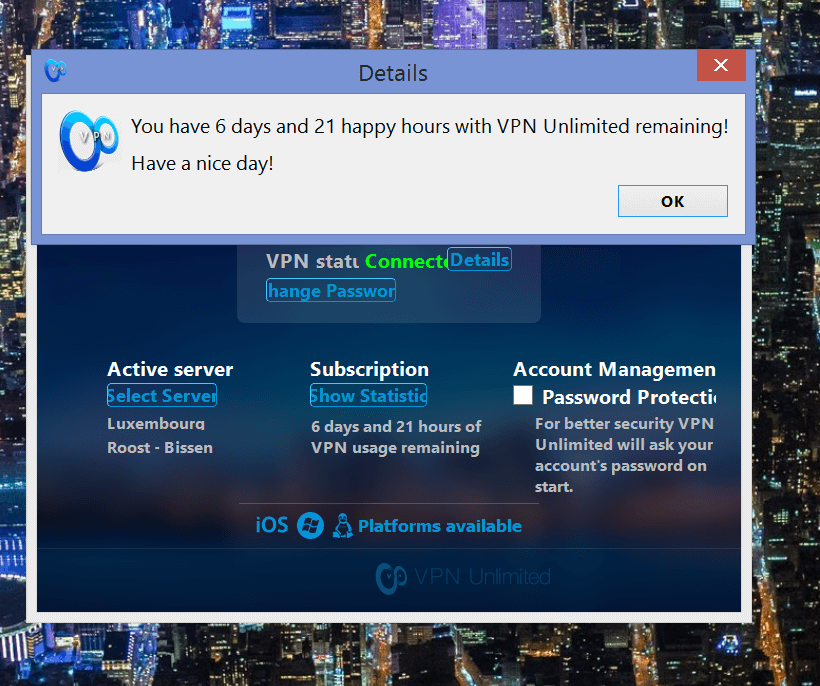This screenshot has width=820, height=686.
Task: Open the Details view
Action: click(479, 259)
